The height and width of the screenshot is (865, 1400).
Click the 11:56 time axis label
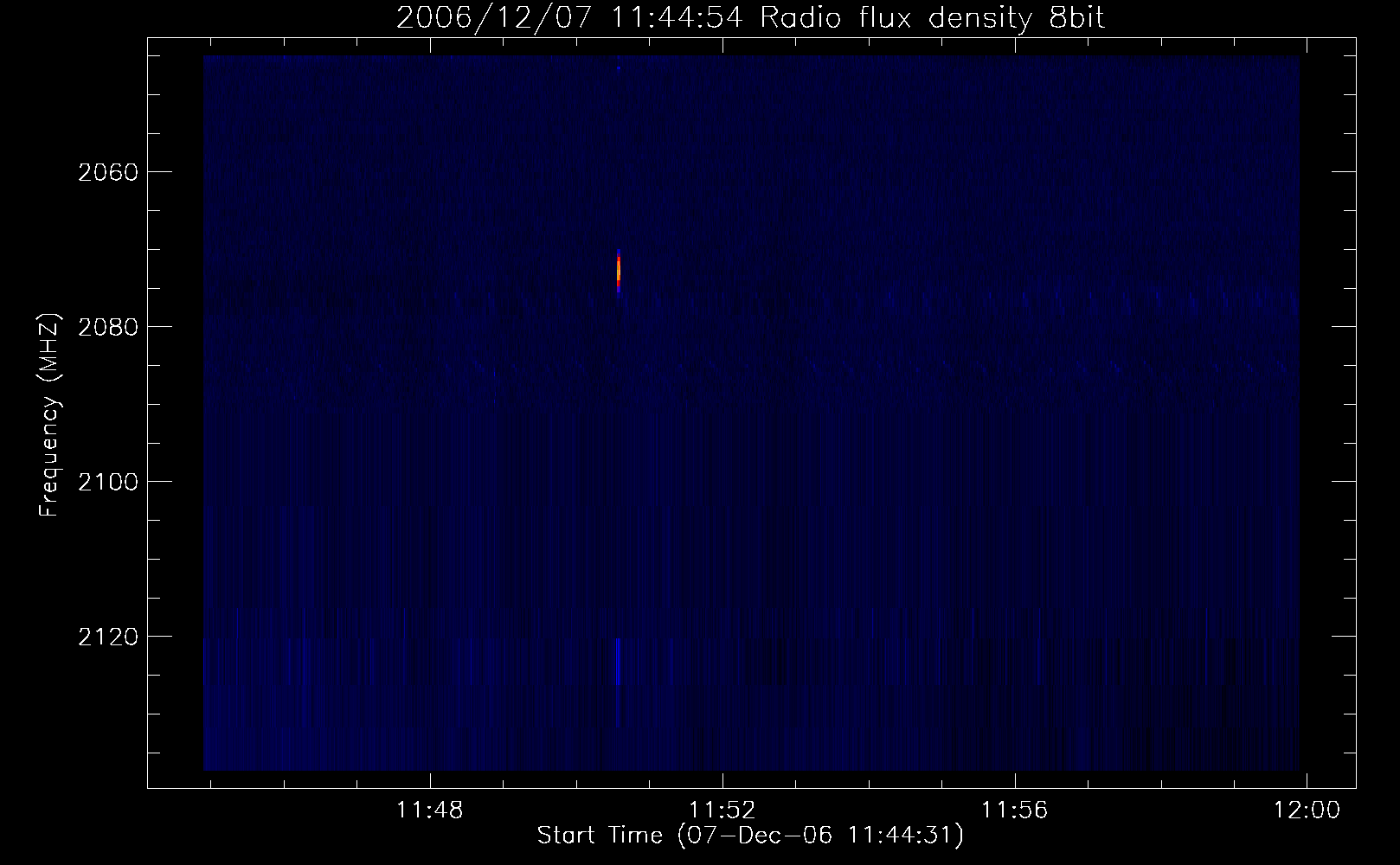(1014, 810)
